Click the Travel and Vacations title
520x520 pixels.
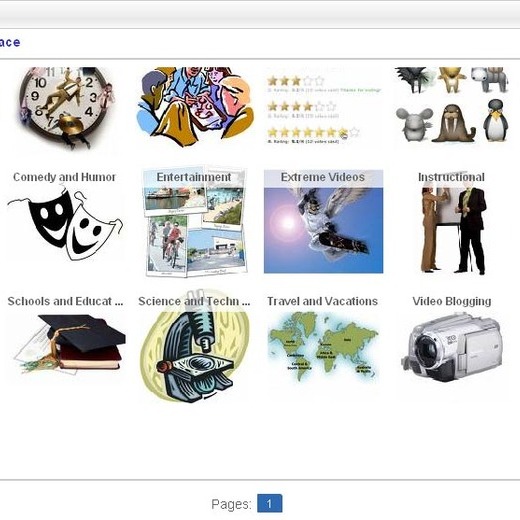[322, 301]
